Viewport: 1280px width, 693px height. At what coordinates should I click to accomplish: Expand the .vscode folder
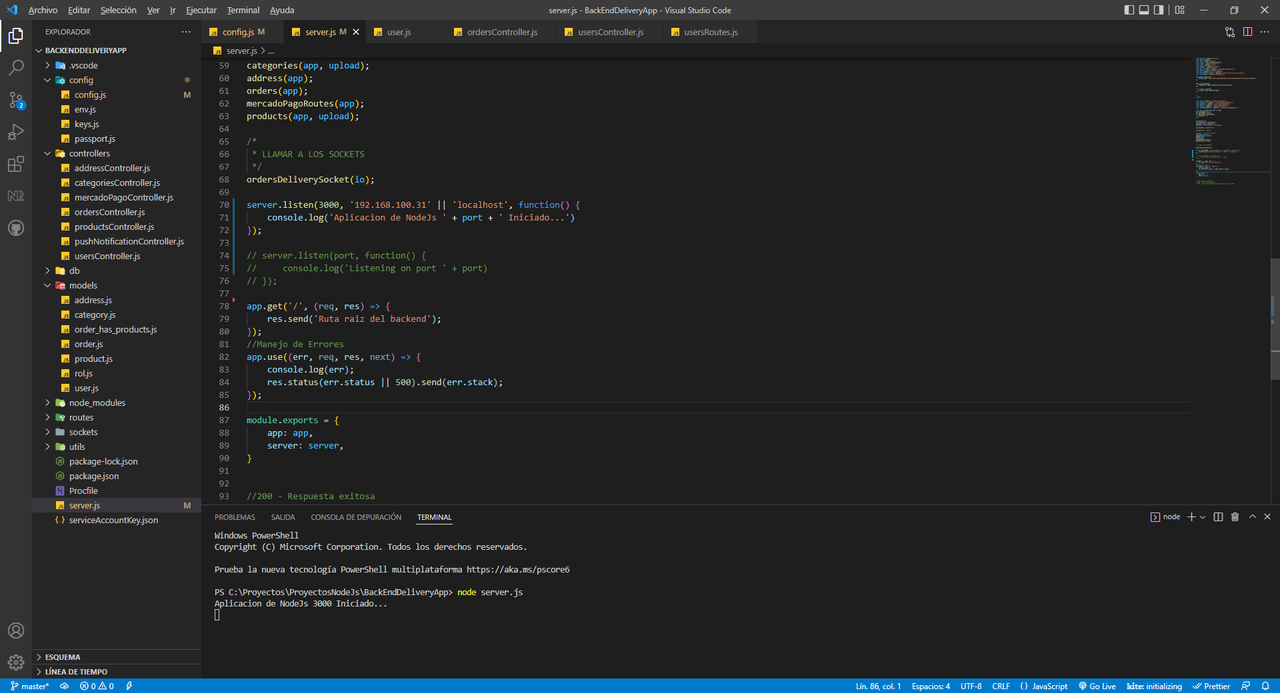pyautogui.click(x=117, y=65)
